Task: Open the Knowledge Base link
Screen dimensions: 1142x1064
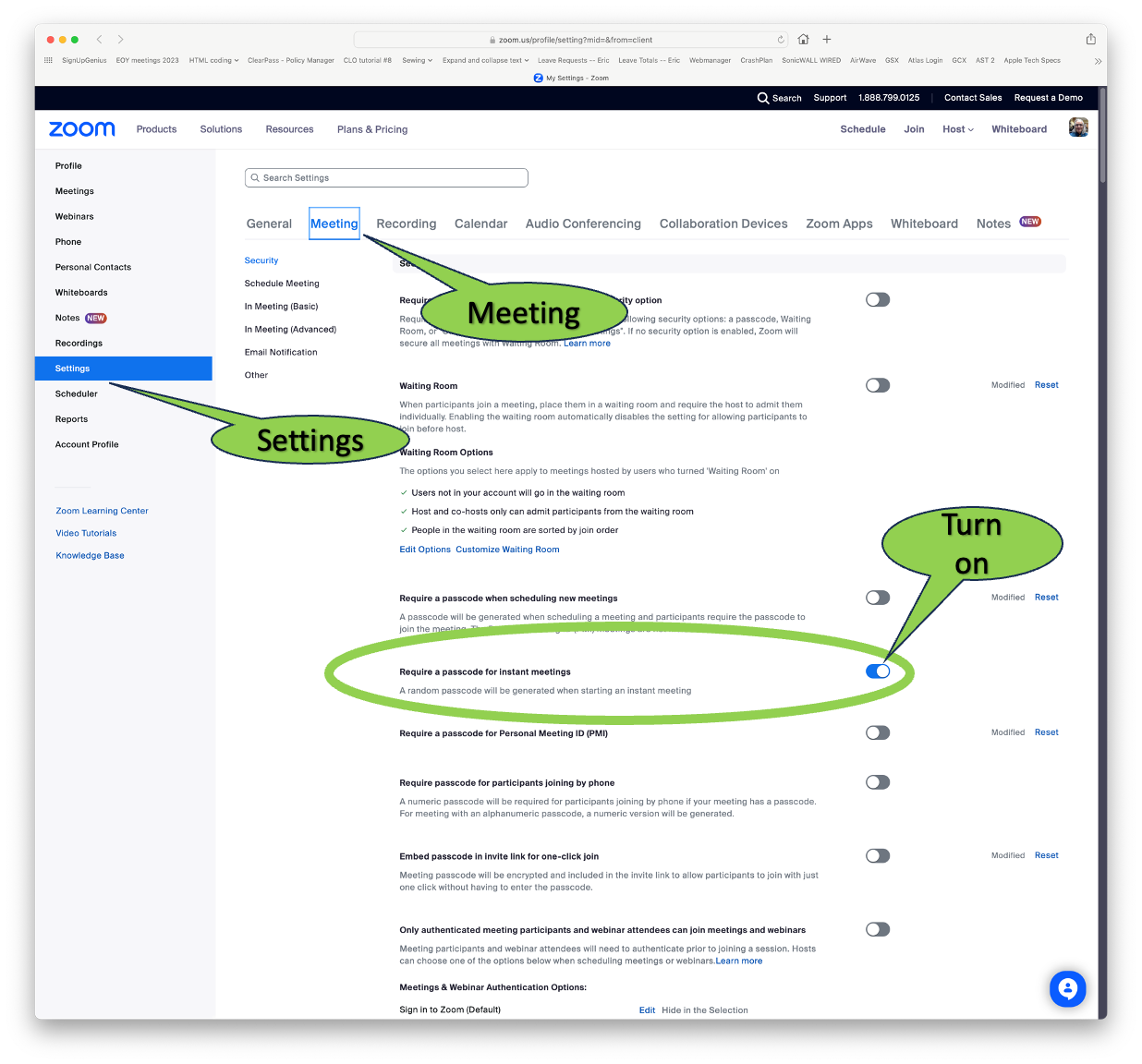Action: (90, 556)
